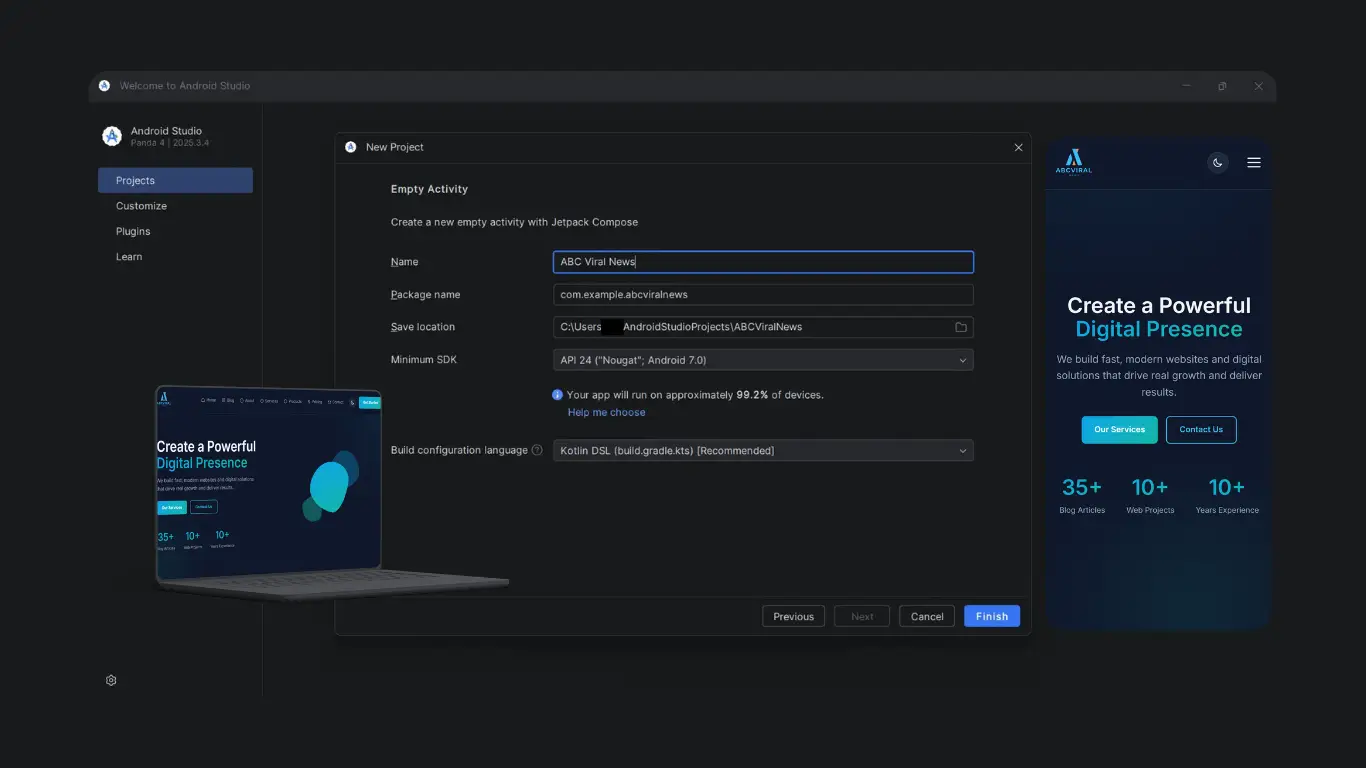Image resolution: width=1366 pixels, height=768 pixels.
Task: Click the Android Studio logo in the title bar
Action: tap(104, 86)
